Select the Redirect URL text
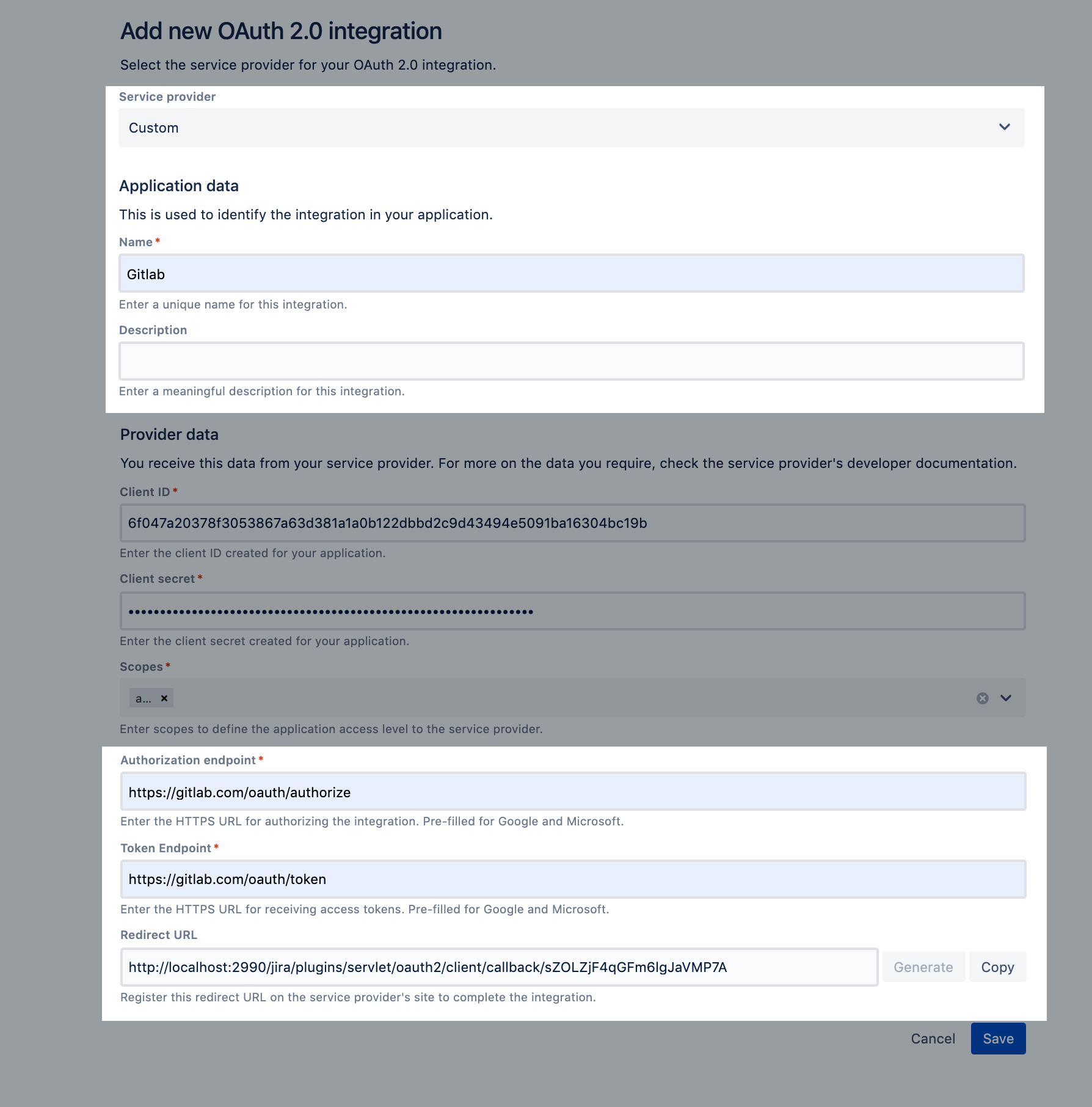Viewport: 1092px width, 1107px height. click(500, 966)
